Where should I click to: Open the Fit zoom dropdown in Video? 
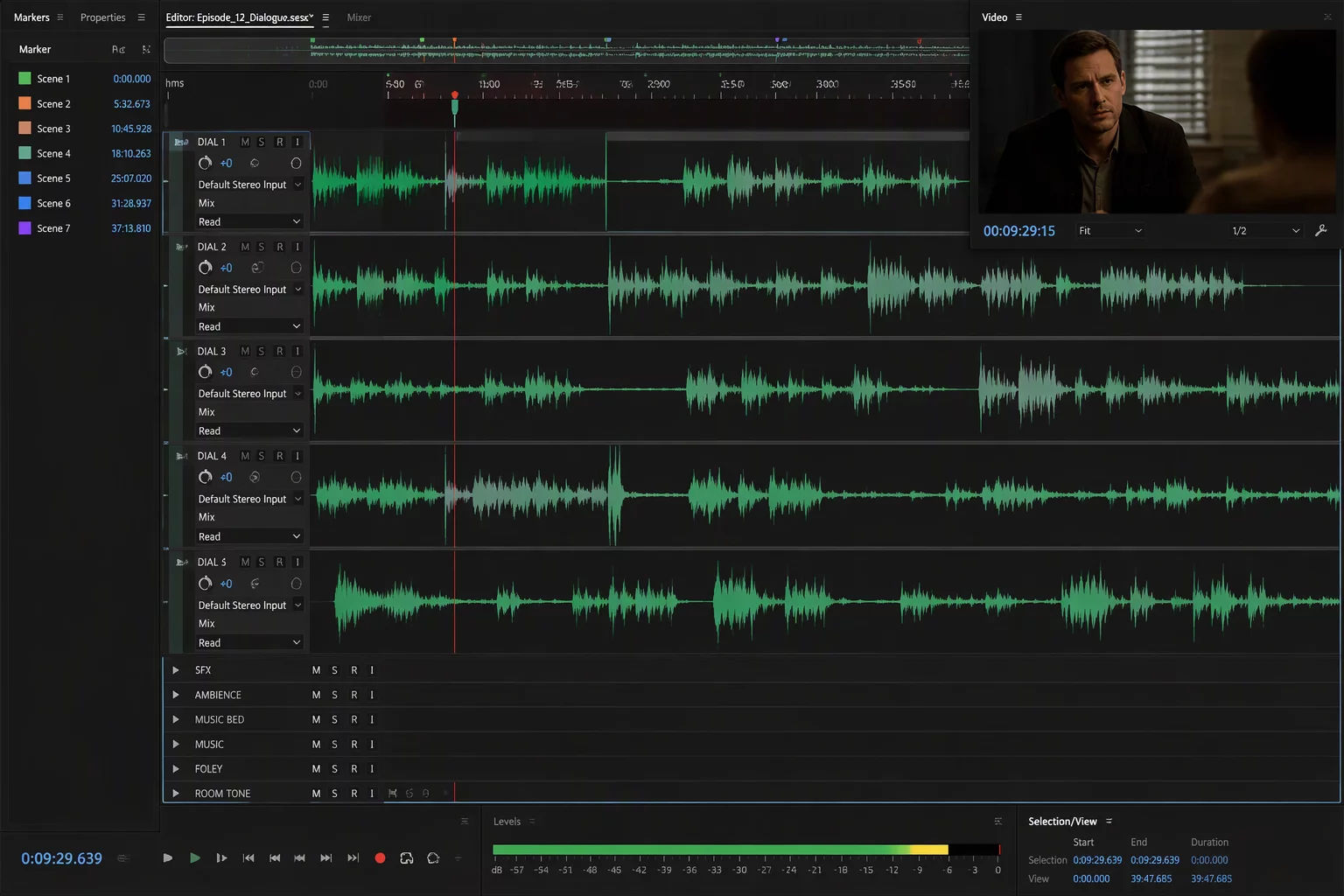click(x=1110, y=231)
